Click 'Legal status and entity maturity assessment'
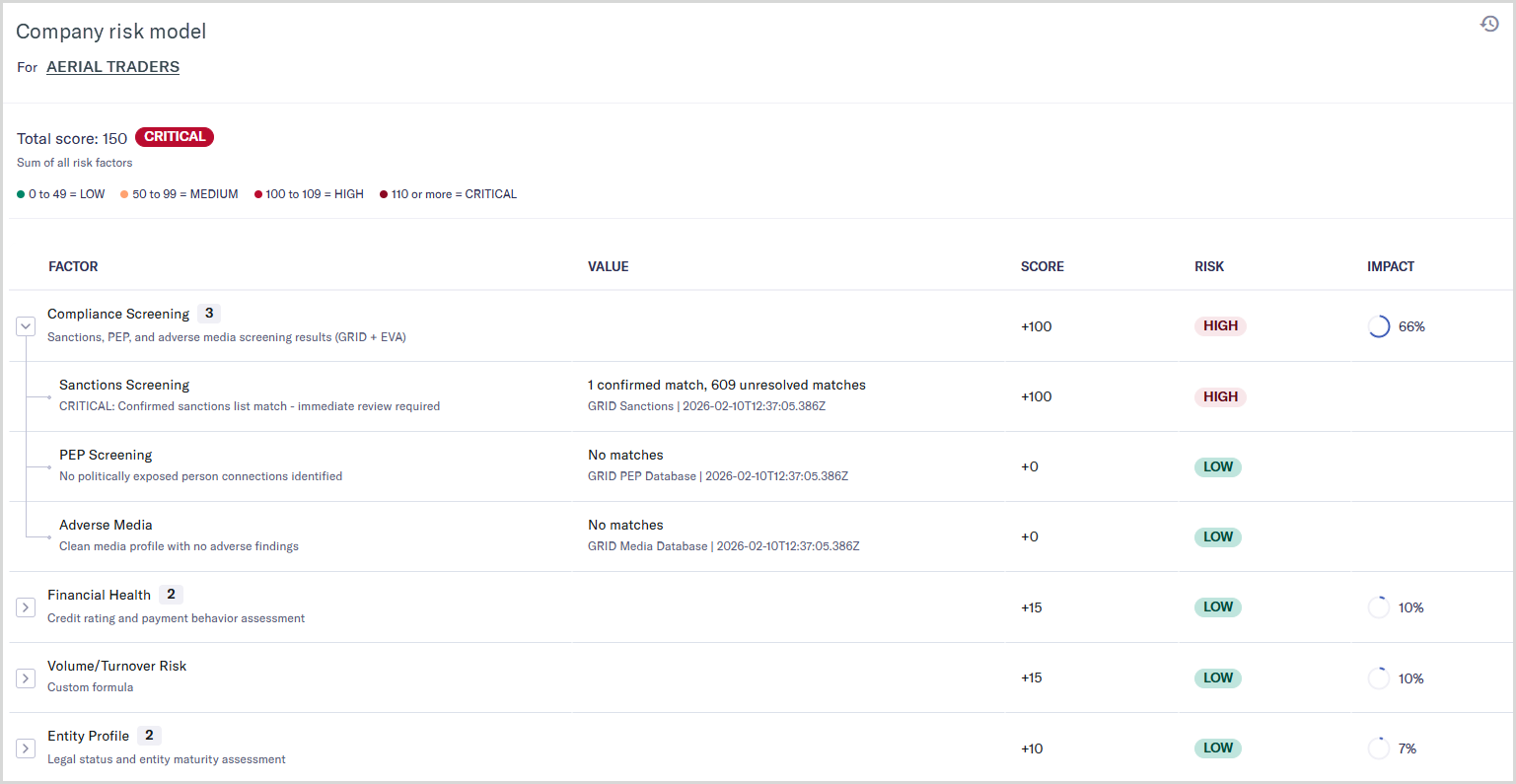 167,759
